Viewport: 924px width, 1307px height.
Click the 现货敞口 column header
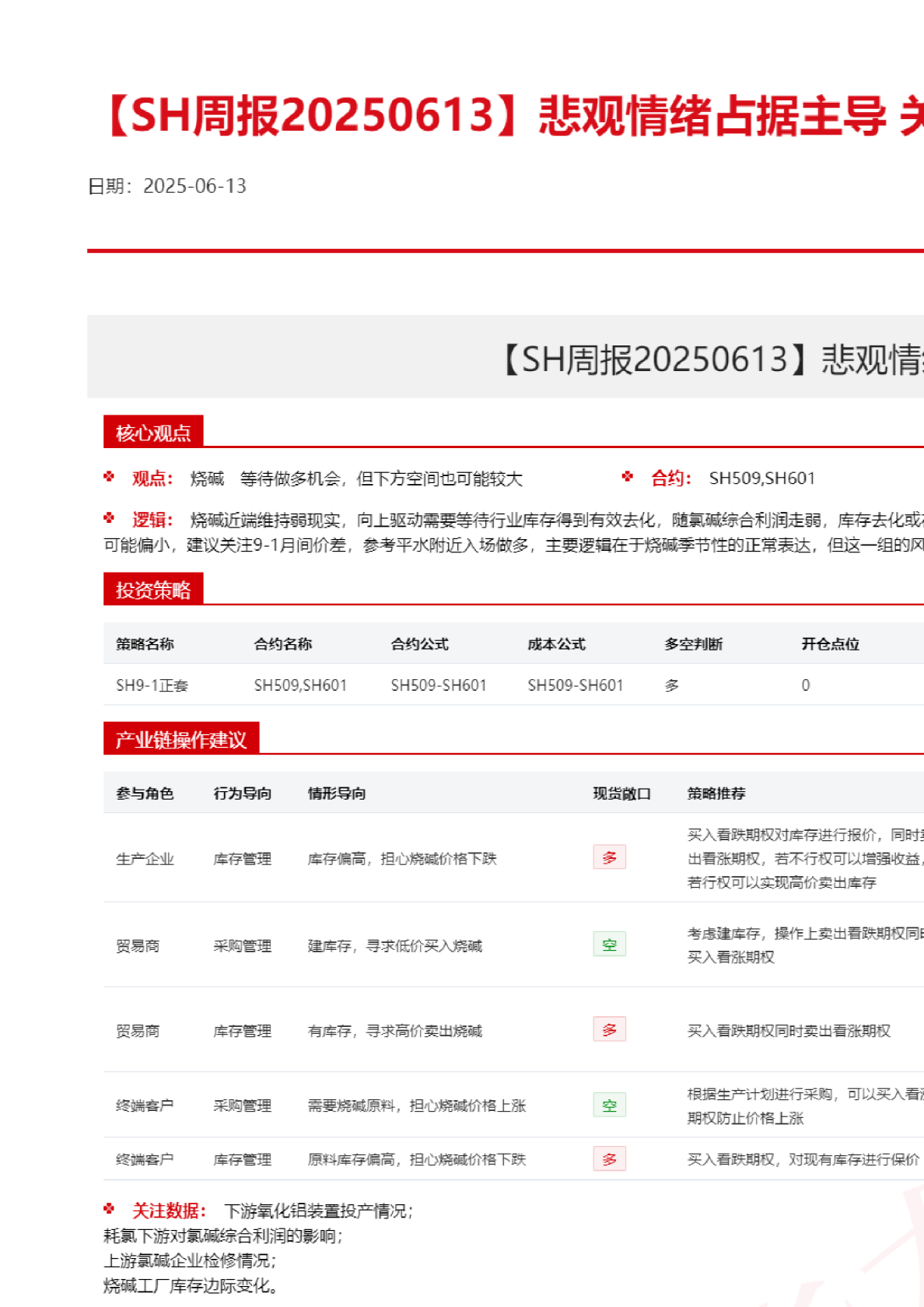621,794
